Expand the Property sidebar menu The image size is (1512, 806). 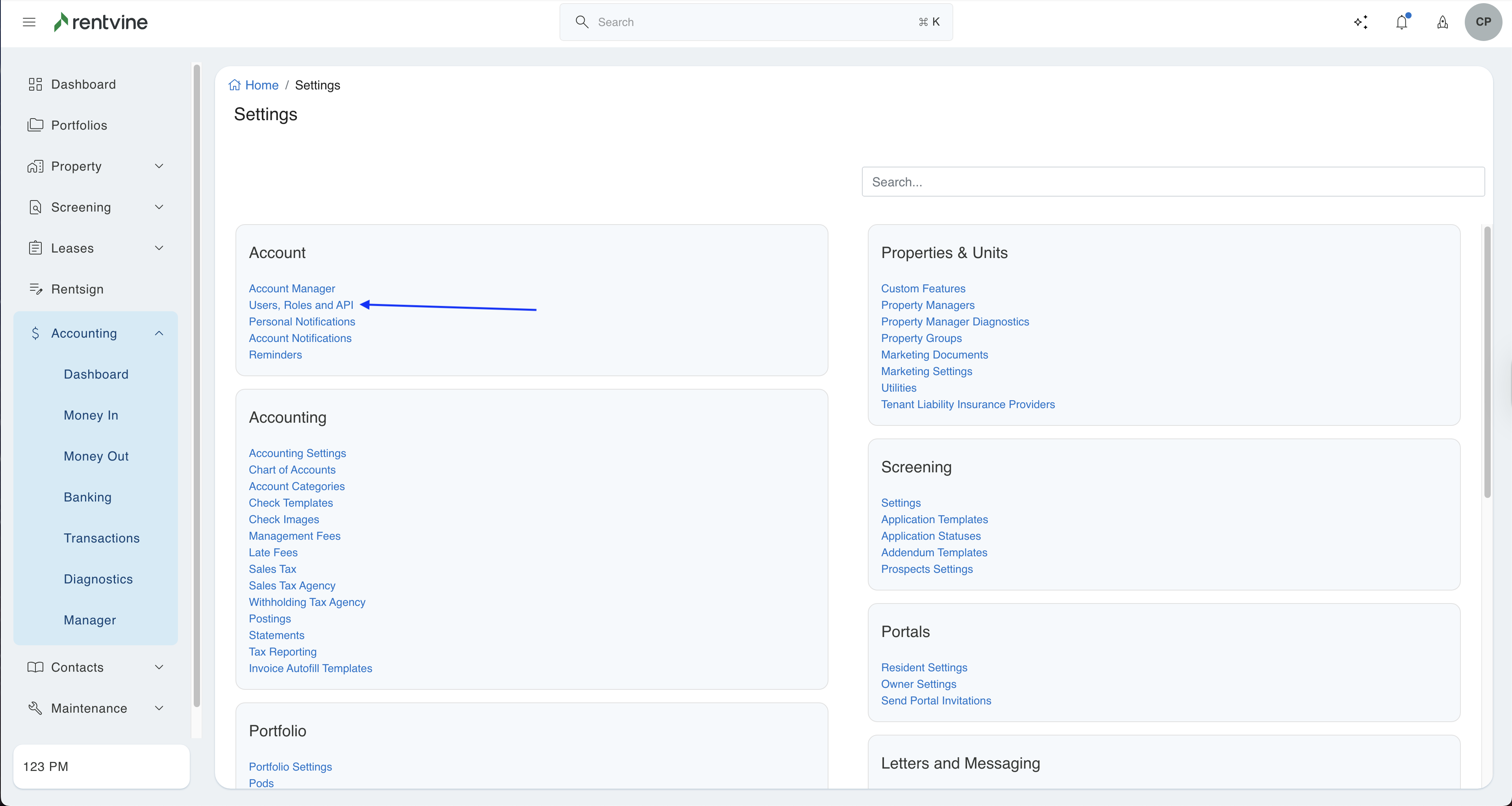158,166
